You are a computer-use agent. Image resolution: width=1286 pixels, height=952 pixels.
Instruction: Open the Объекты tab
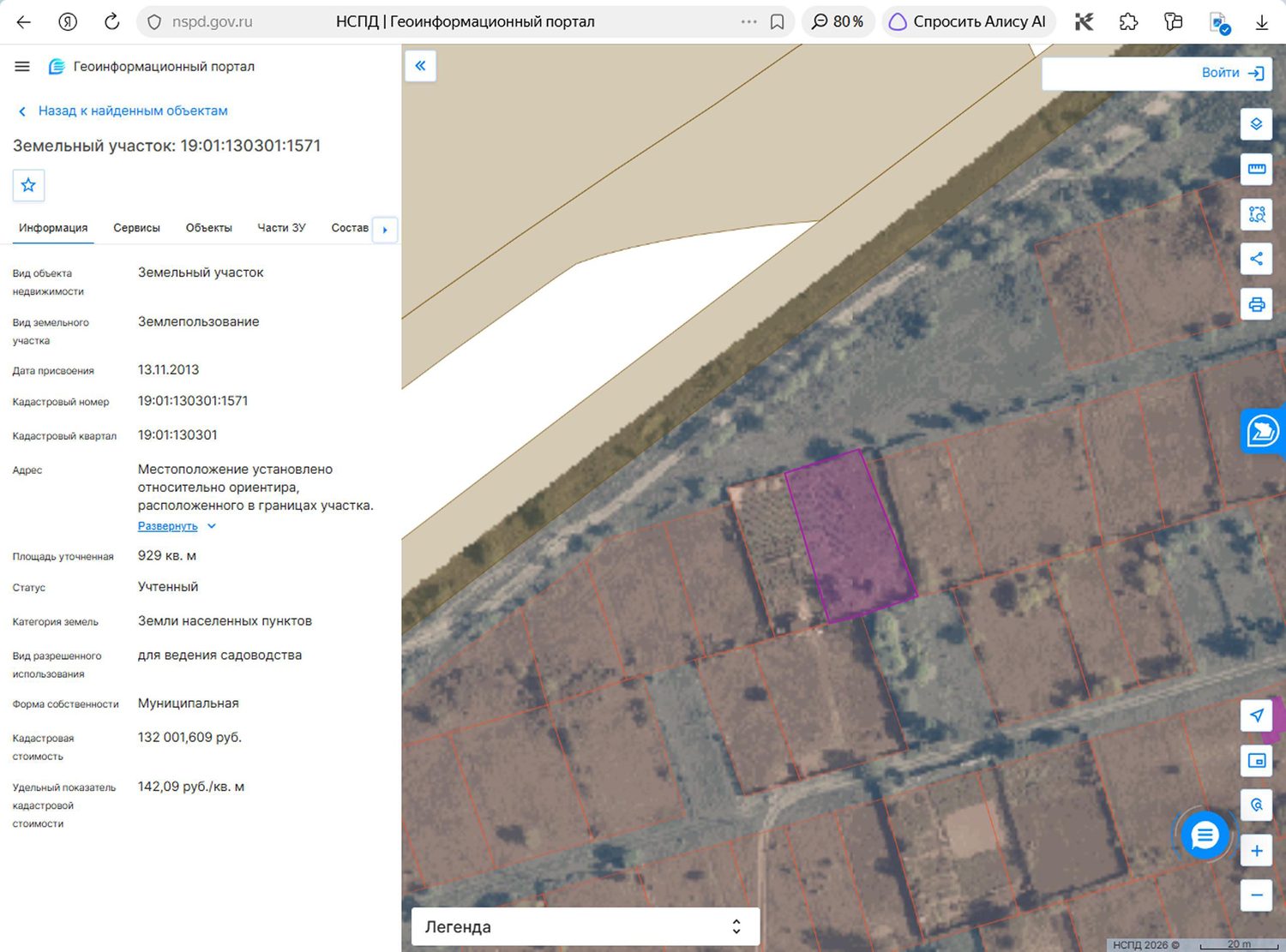[x=209, y=228]
